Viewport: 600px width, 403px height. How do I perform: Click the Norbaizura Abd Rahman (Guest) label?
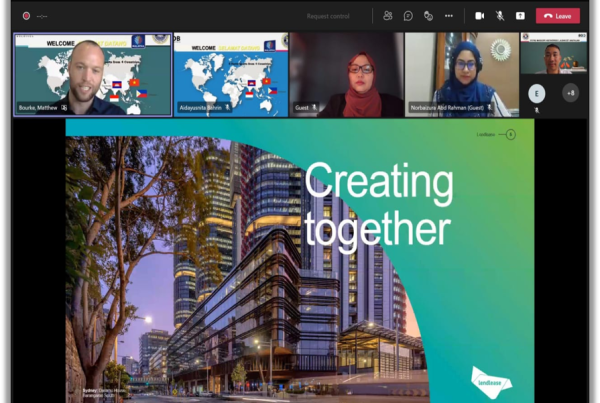[x=447, y=108]
